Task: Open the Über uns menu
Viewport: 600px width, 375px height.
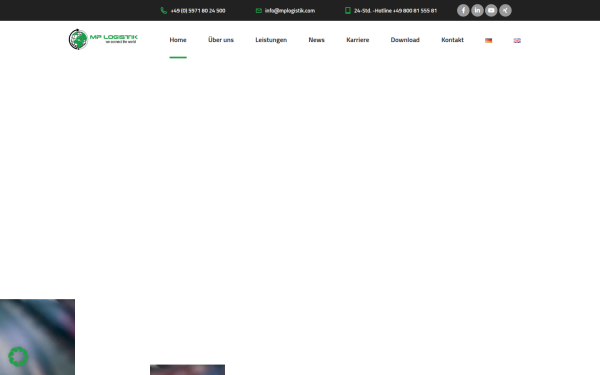Action: click(221, 40)
